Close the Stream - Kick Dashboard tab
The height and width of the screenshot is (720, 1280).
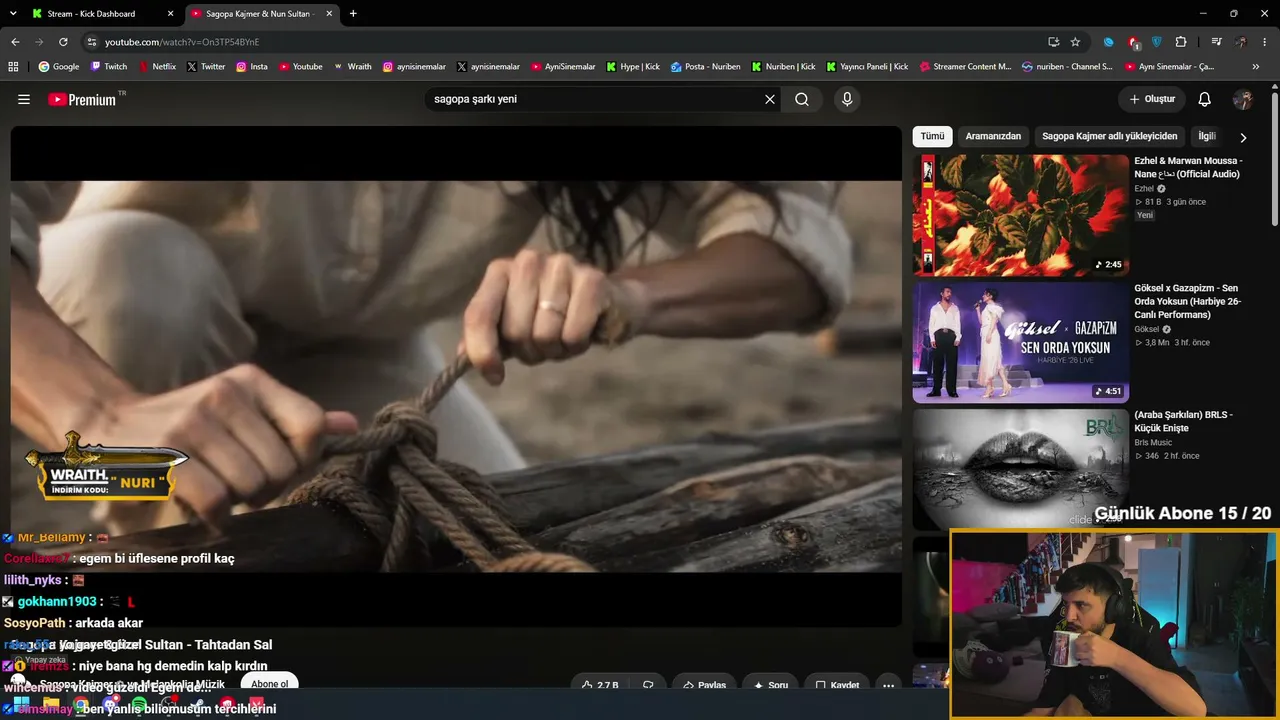coord(170,14)
